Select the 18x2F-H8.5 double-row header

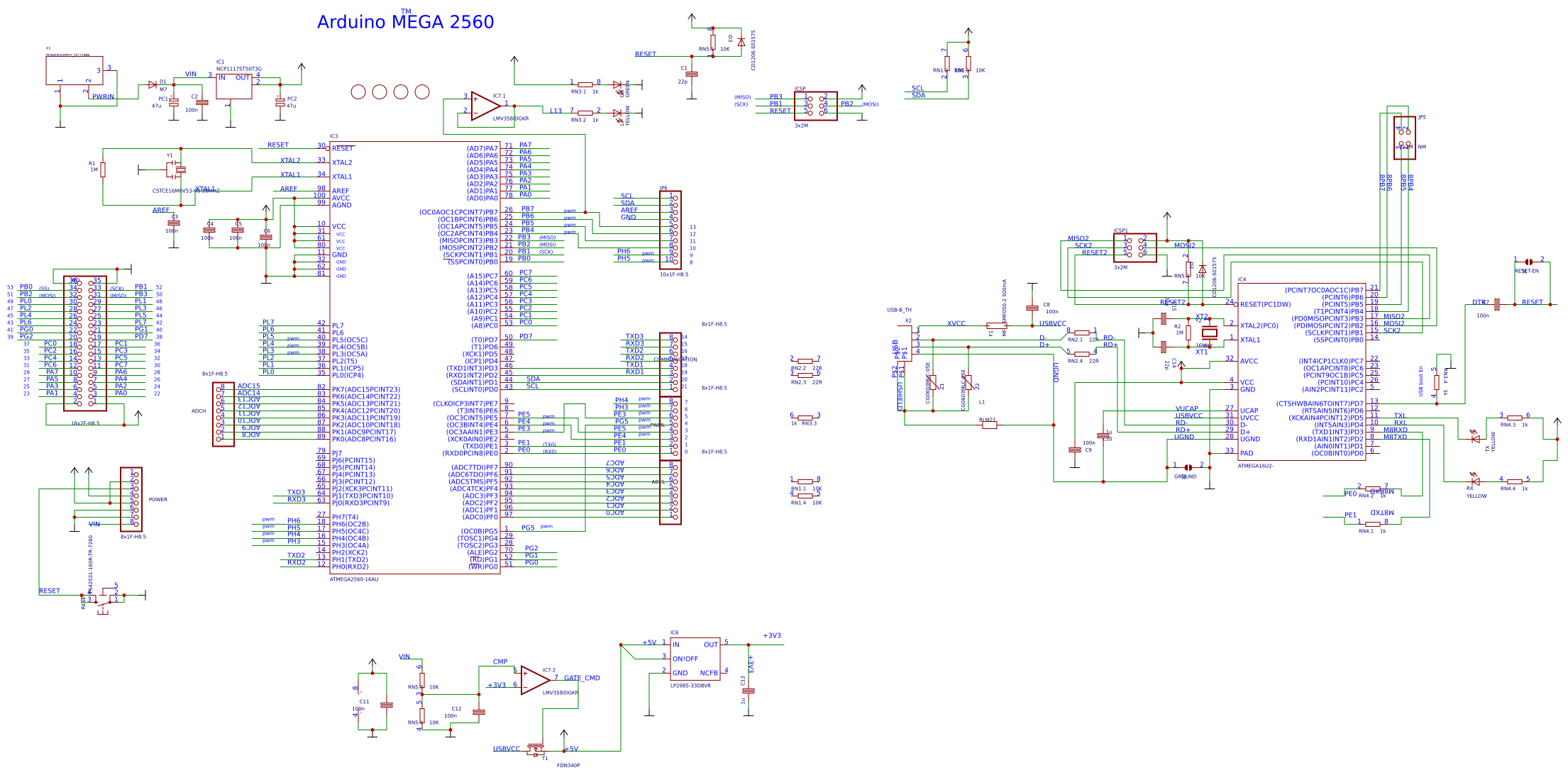85,344
